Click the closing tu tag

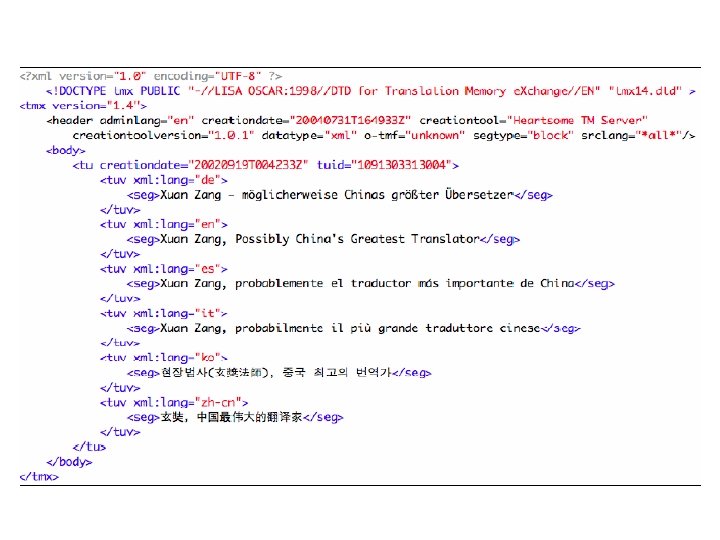coord(89,446)
